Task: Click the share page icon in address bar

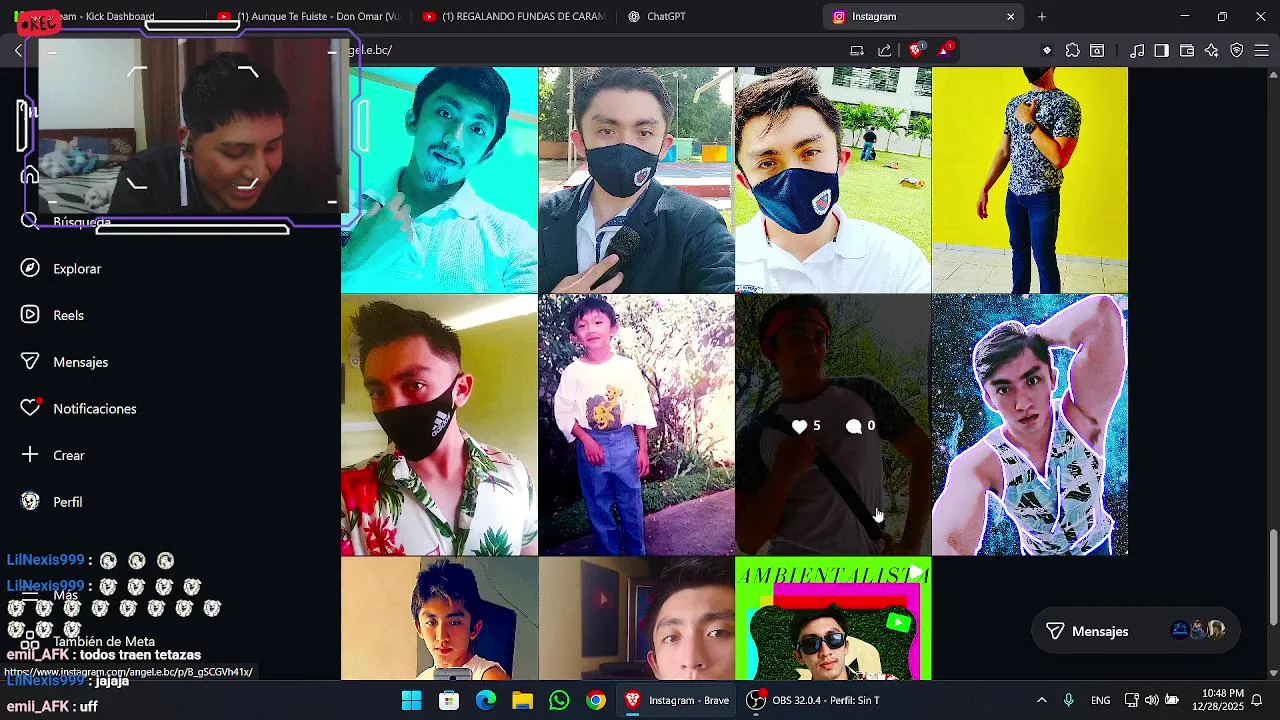Action: [x=884, y=50]
